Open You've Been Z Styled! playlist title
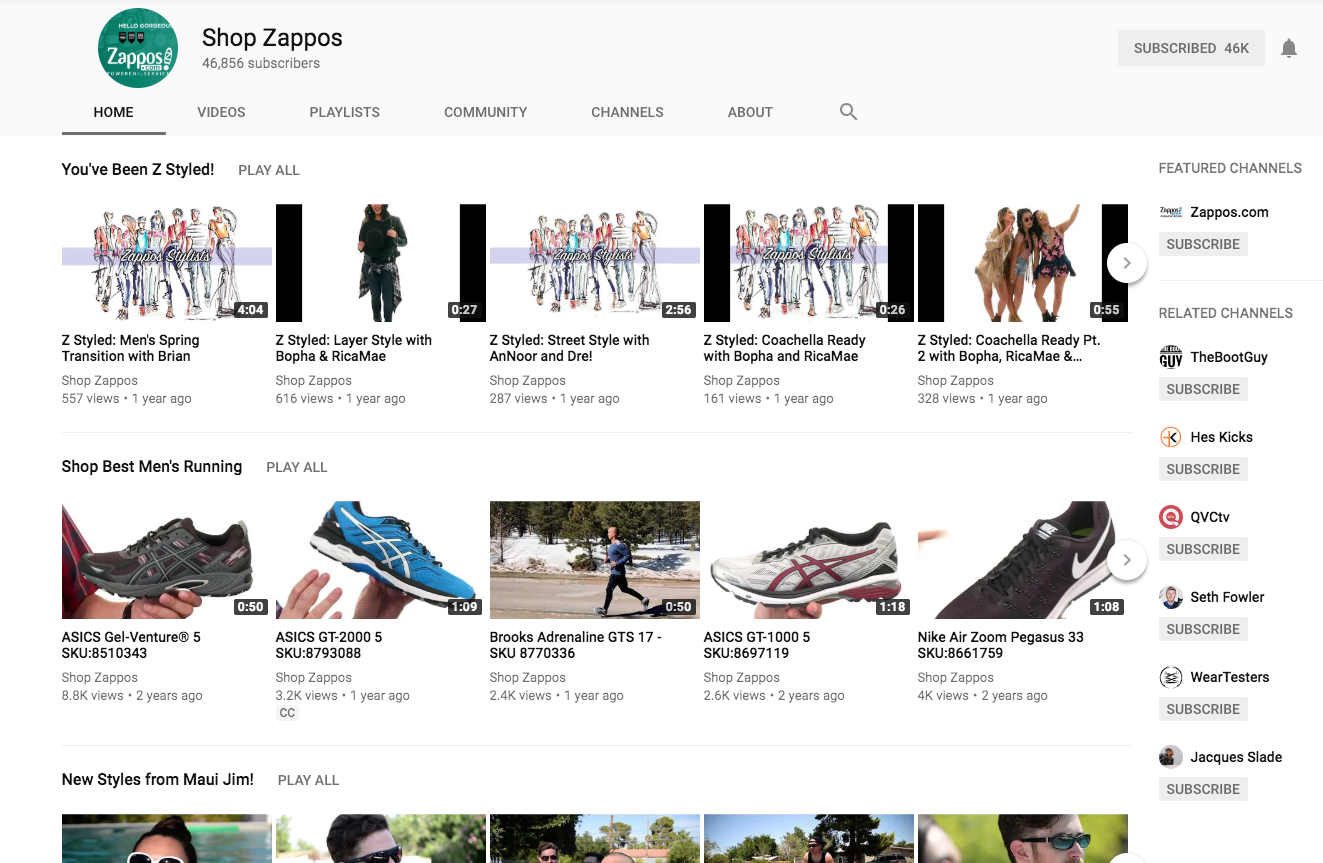Viewport: 1323px width, 863px height. pyautogui.click(x=138, y=170)
